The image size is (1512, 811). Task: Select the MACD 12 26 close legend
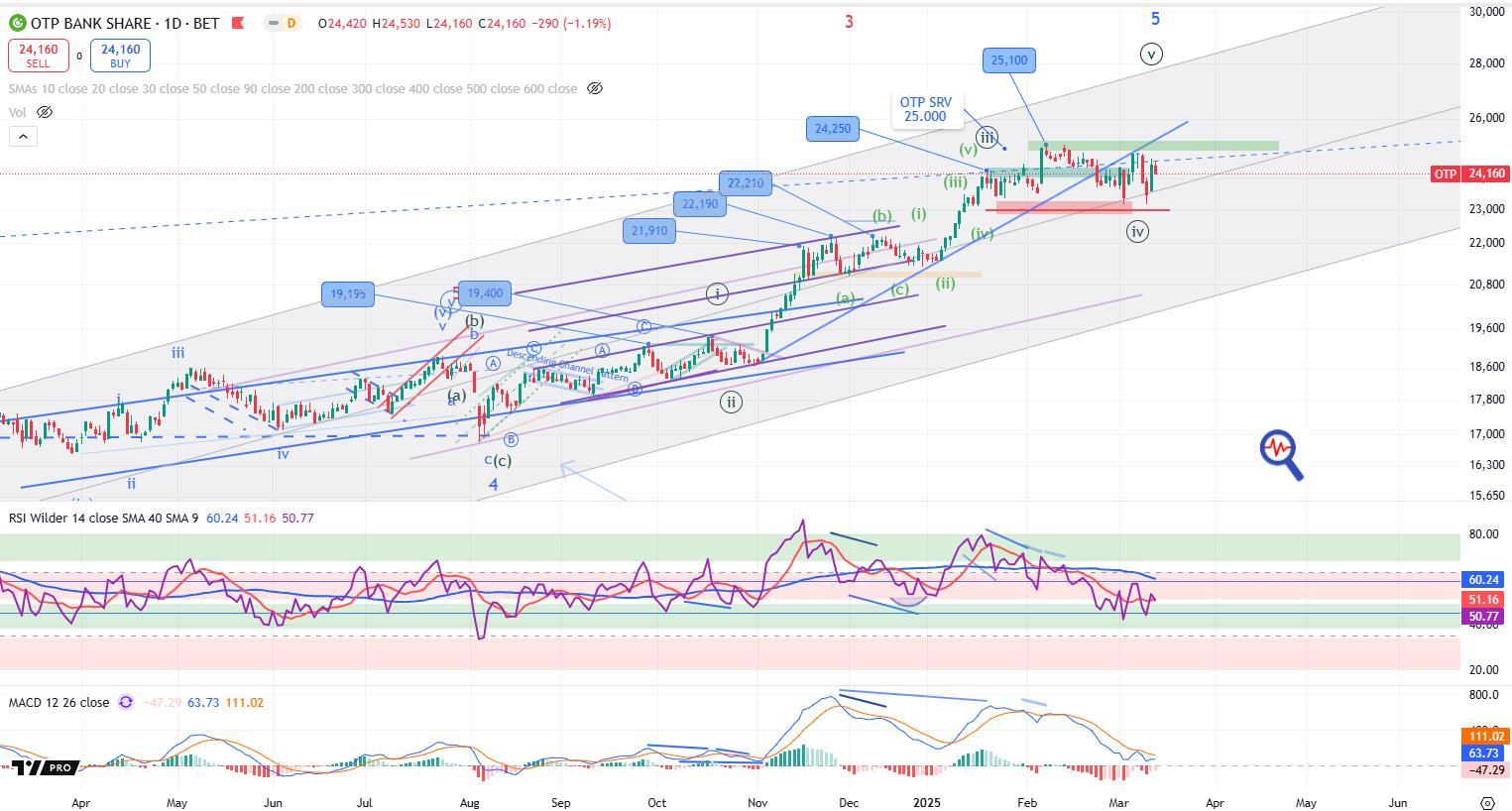coord(58,702)
